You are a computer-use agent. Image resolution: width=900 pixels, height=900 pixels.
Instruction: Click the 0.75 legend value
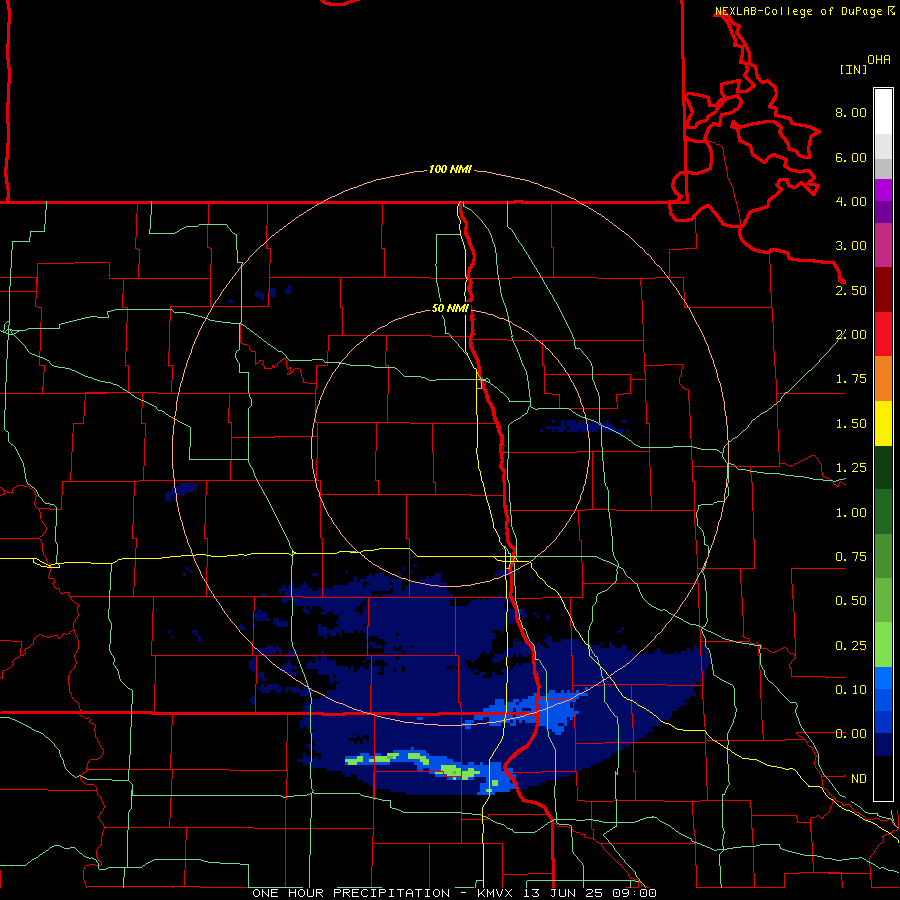pos(851,557)
